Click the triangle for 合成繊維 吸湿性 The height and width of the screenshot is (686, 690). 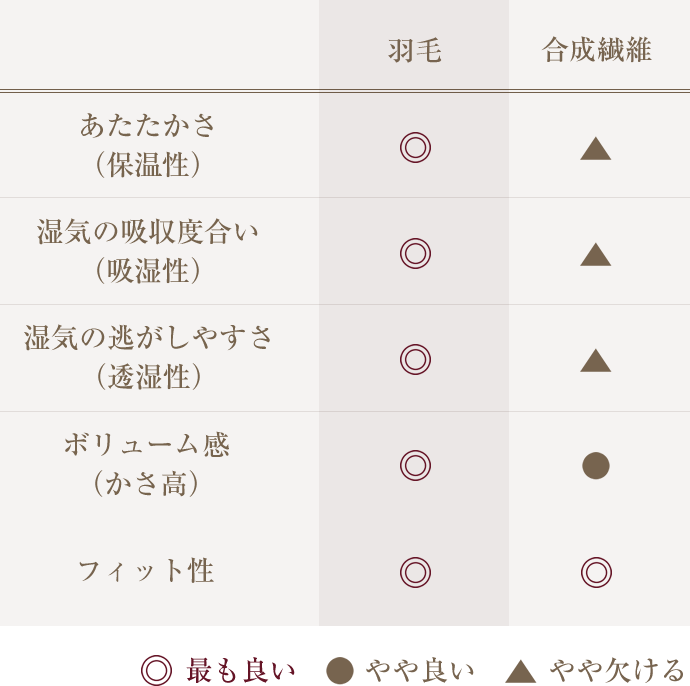coord(595,255)
